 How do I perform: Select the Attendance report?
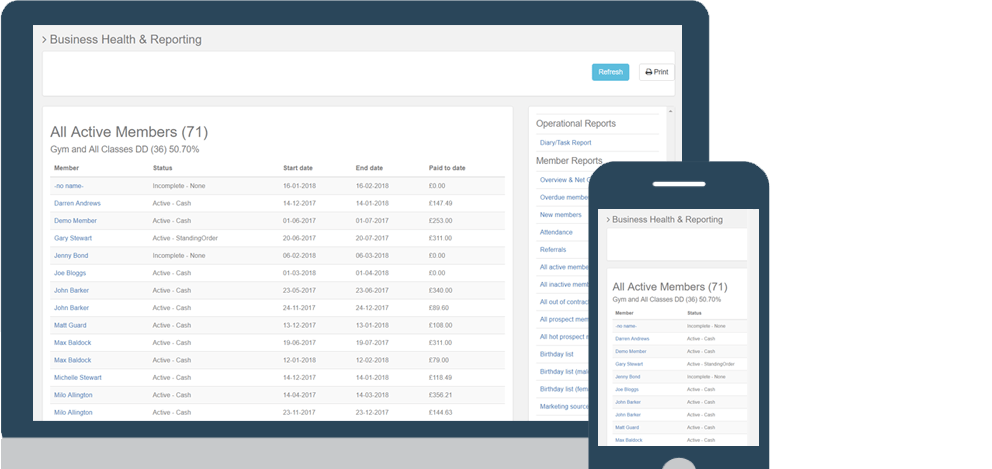click(x=558, y=232)
